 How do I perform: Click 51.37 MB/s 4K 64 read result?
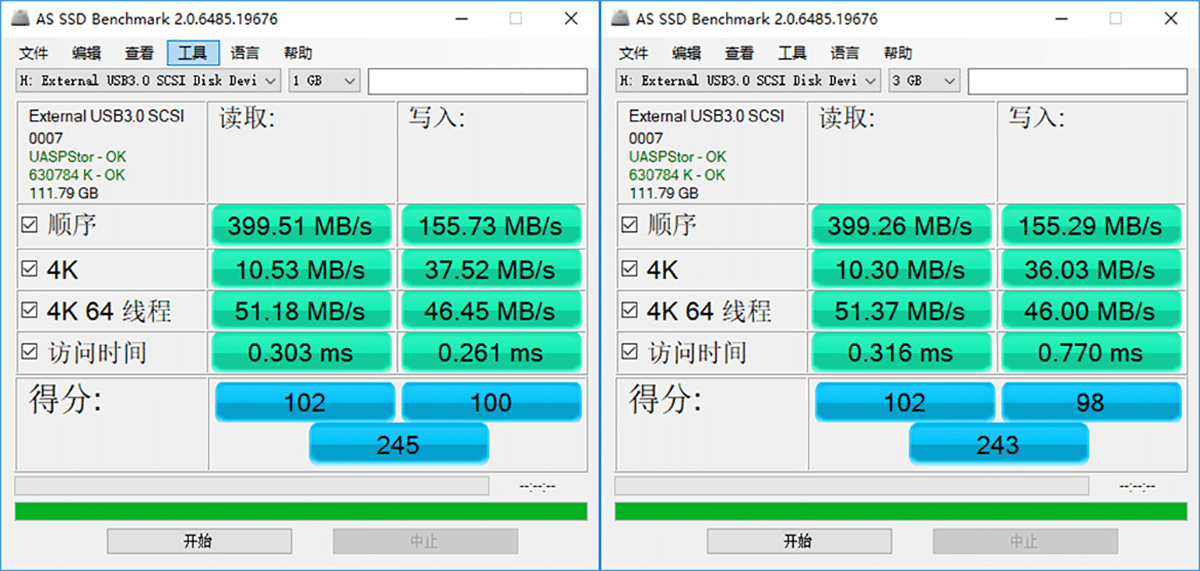tap(901, 311)
